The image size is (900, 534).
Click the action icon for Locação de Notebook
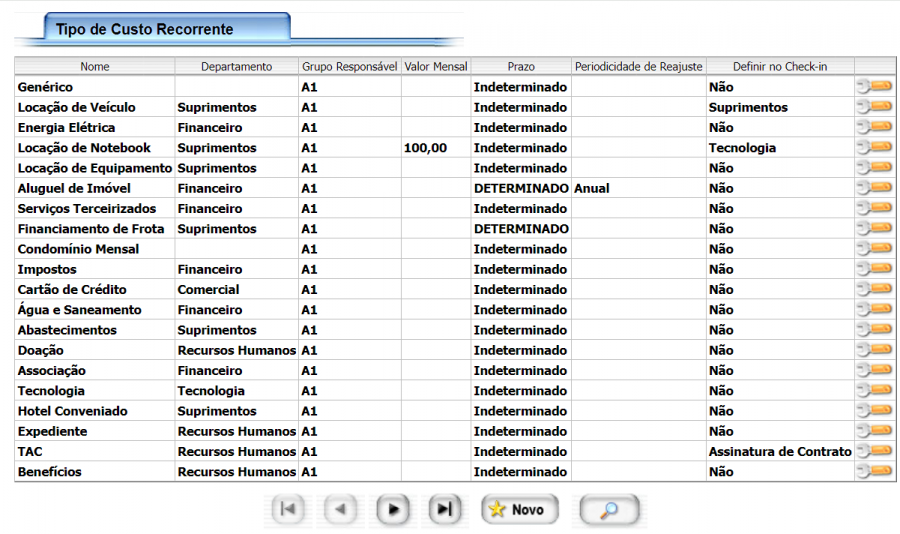875,148
